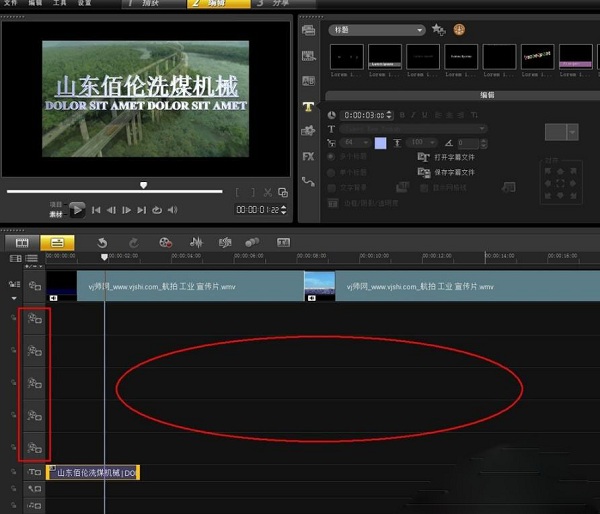Expand the overlay tracks arrow below ripple icon
The height and width of the screenshot is (514, 600).
(14, 298)
